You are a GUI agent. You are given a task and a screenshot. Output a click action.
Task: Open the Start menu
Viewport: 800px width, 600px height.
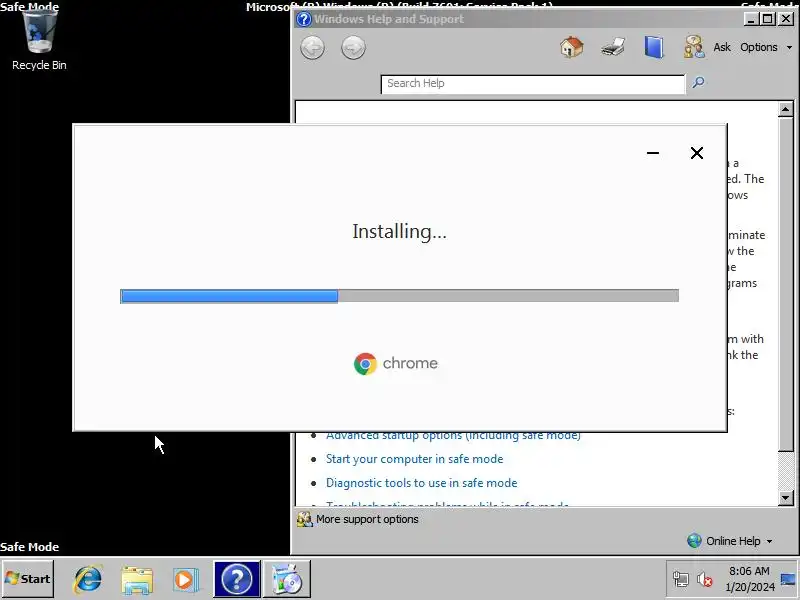[28, 579]
